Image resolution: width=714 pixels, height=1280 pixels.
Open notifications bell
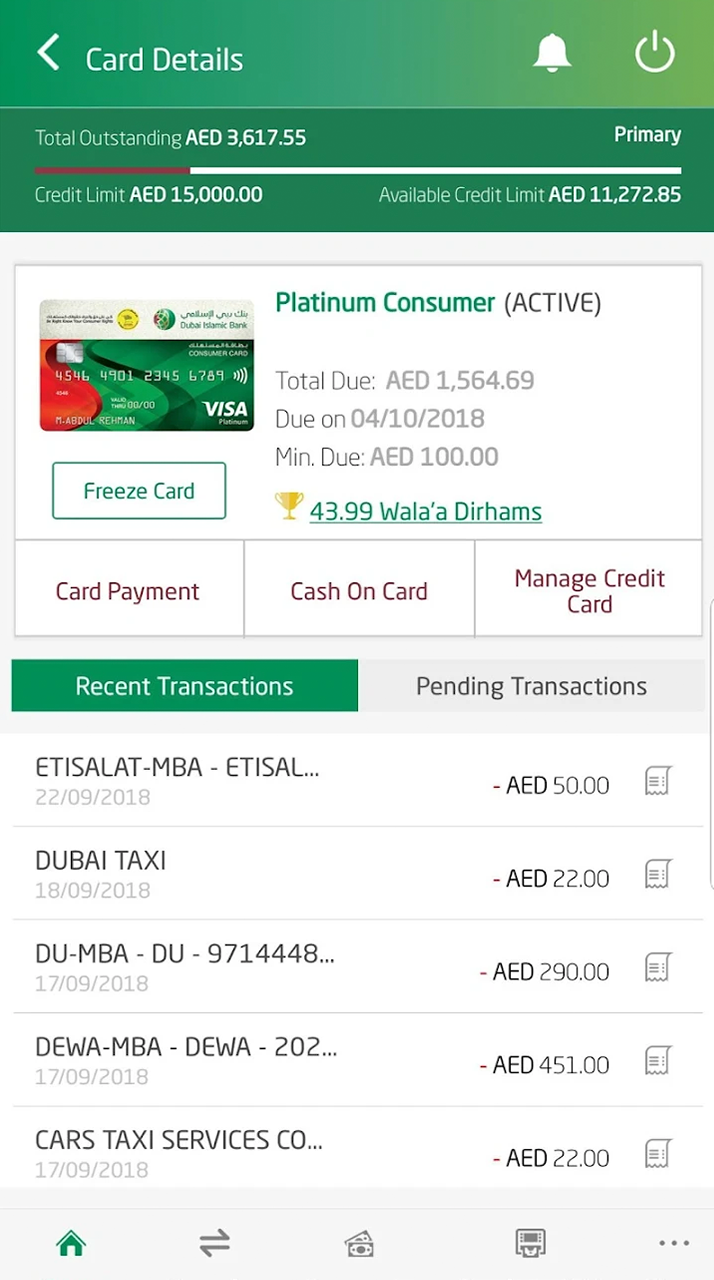tap(552, 53)
